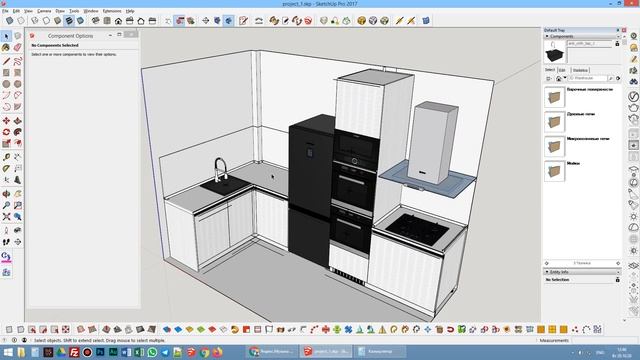Activate the Push/Pull tool
The width and height of the screenshot is (640, 360).
pos(18,121)
